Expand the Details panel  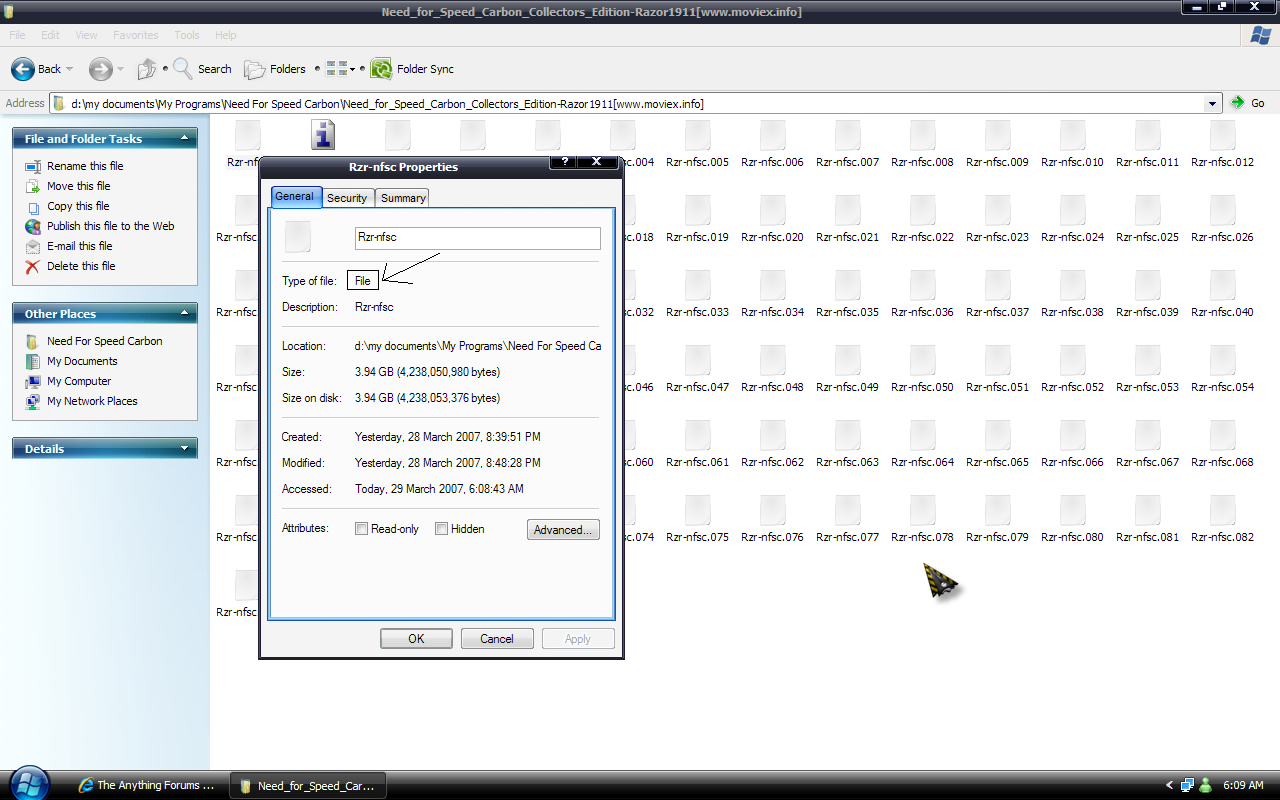coord(184,448)
